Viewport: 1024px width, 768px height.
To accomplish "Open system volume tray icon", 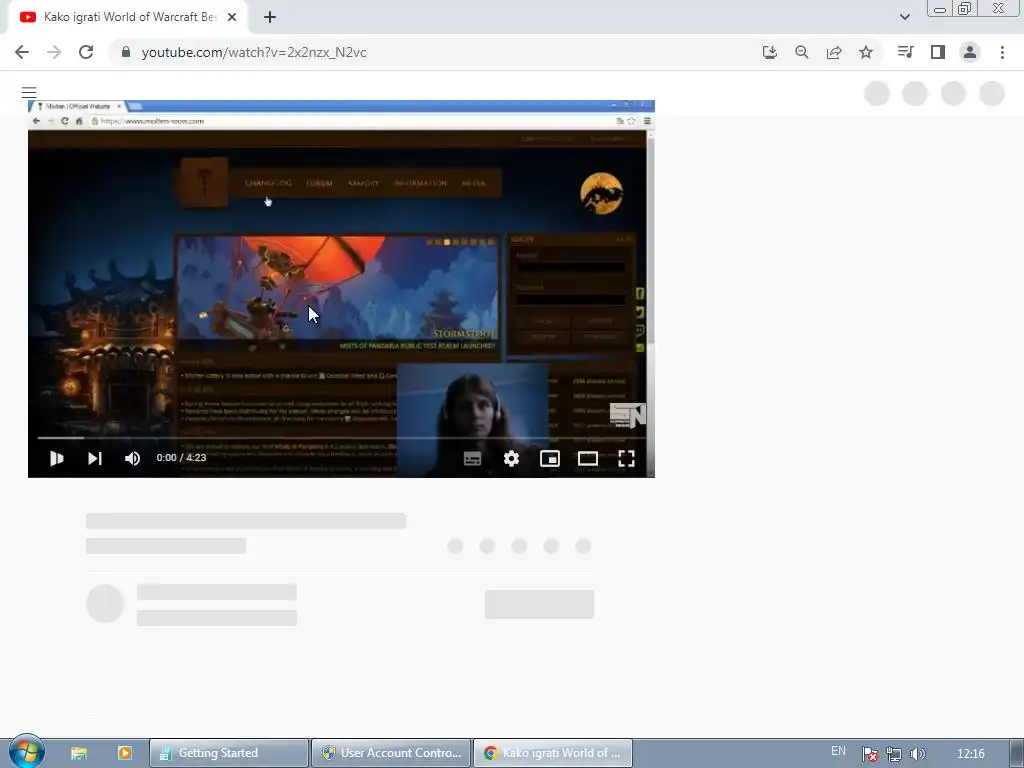I will [918, 754].
